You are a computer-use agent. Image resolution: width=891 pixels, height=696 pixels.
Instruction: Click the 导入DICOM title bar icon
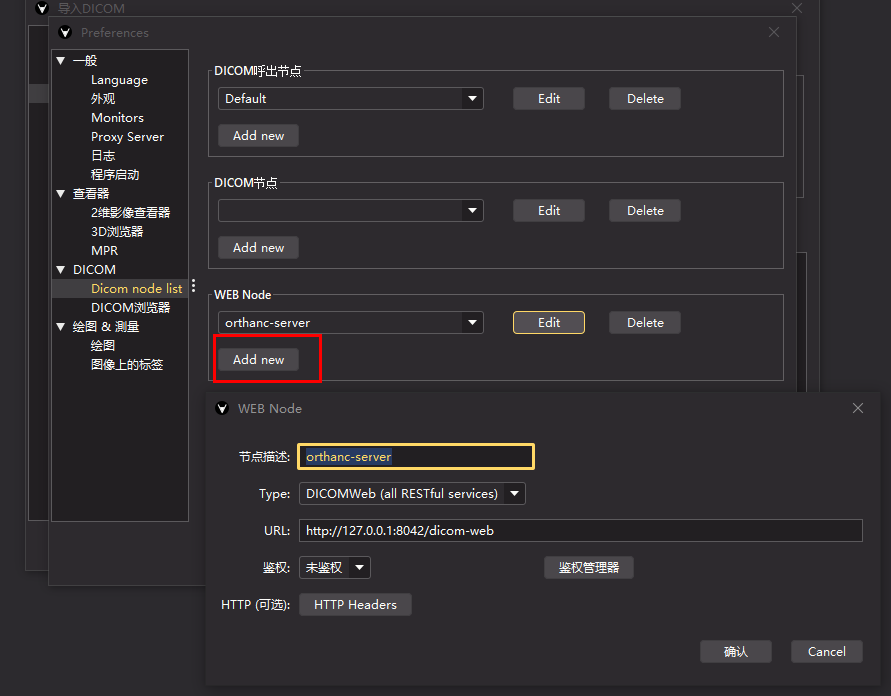pyautogui.click(x=42, y=8)
